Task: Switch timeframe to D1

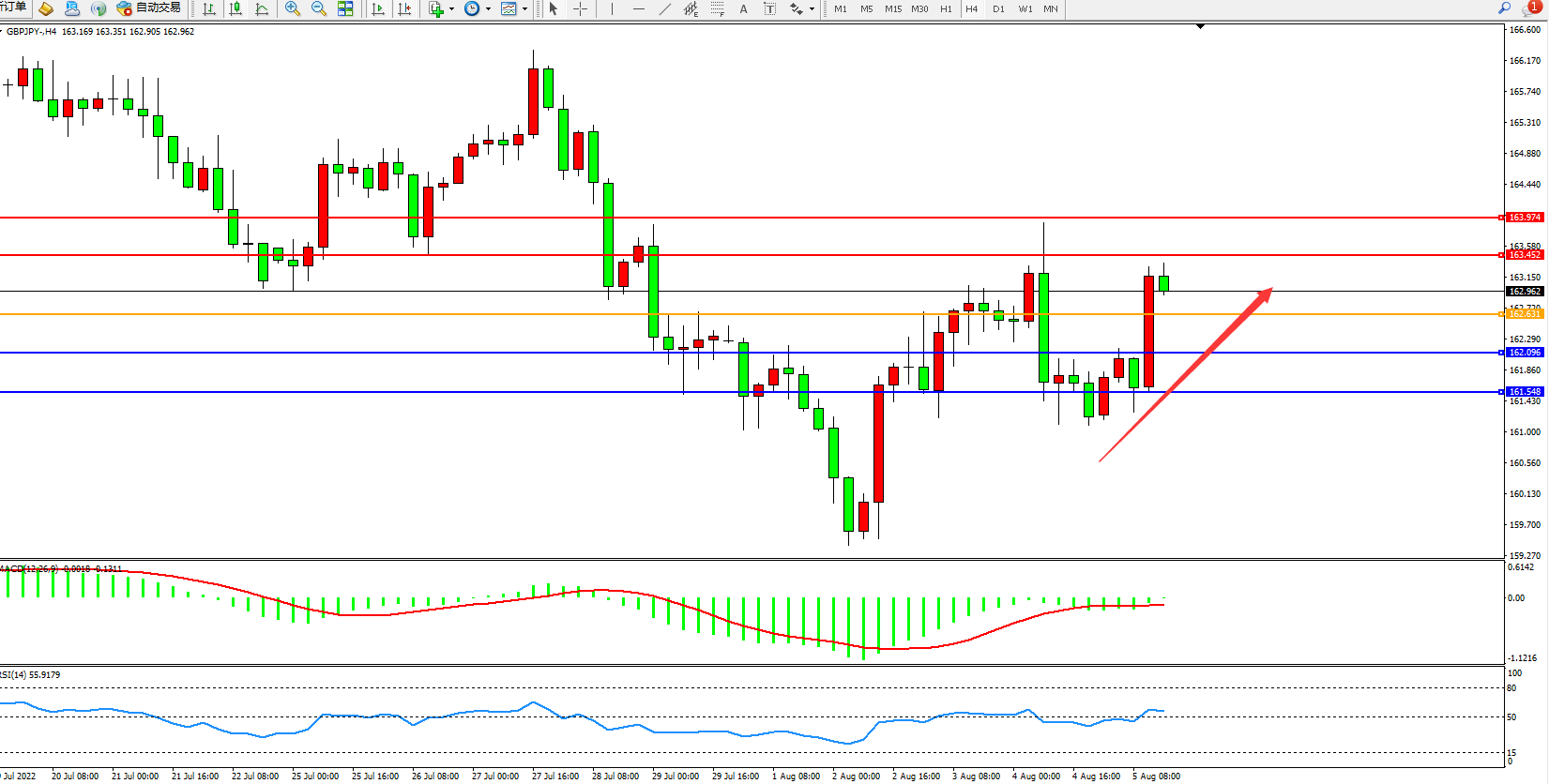Action: tap(998, 8)
